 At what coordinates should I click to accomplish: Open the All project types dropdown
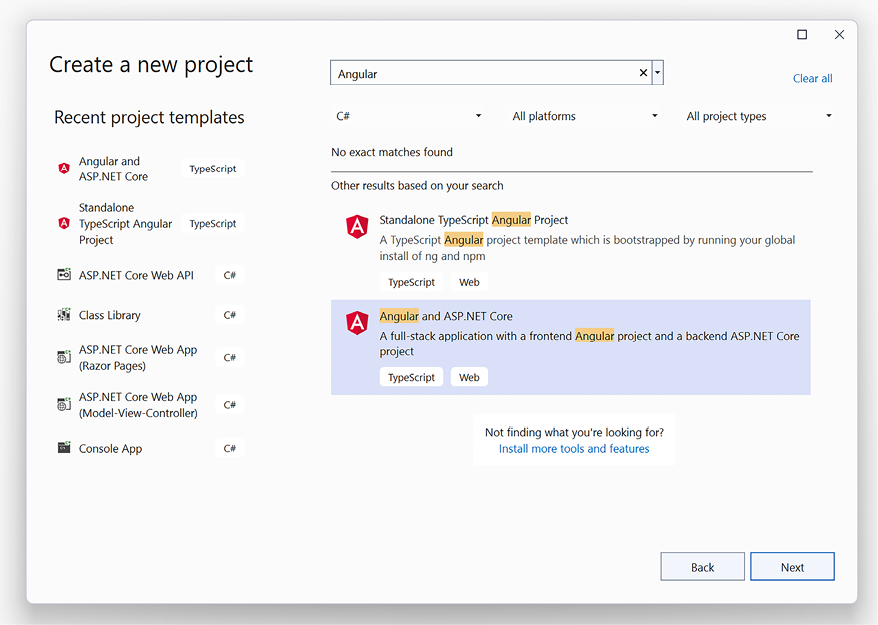pyautogui.click(x=759, y=116)
